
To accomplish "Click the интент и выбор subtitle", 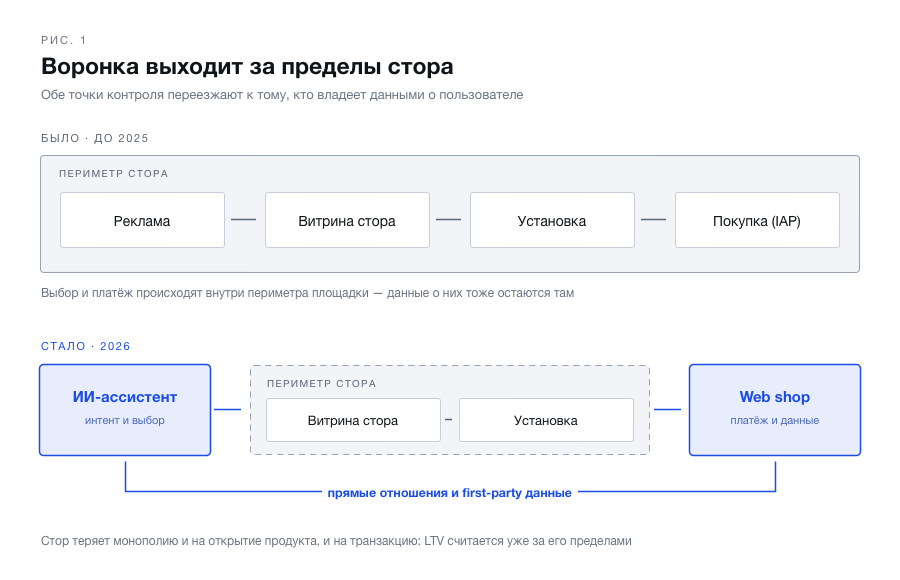I will 125,420.
